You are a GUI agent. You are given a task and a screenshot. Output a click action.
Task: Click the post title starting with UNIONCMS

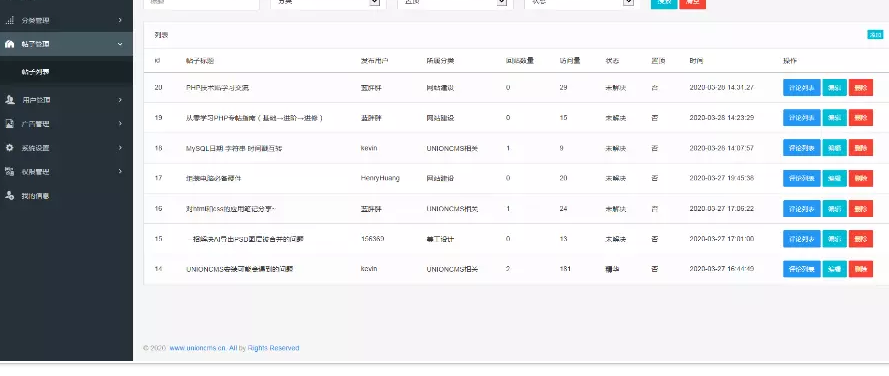pyautogui.click(x=239, y=269)
